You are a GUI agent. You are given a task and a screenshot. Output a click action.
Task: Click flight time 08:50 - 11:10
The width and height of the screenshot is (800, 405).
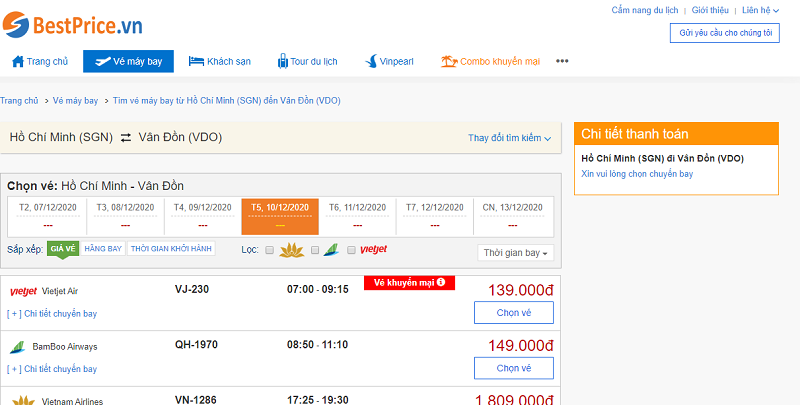[x=317, y=345]
